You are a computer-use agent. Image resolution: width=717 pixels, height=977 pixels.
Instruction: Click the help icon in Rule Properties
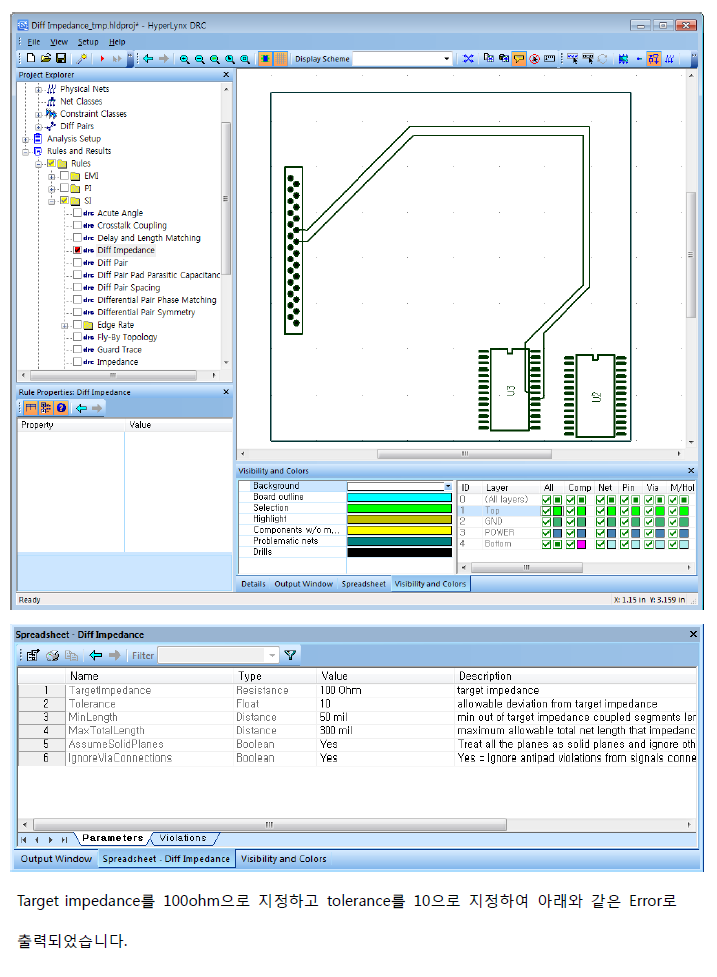(x=61, y=408)
